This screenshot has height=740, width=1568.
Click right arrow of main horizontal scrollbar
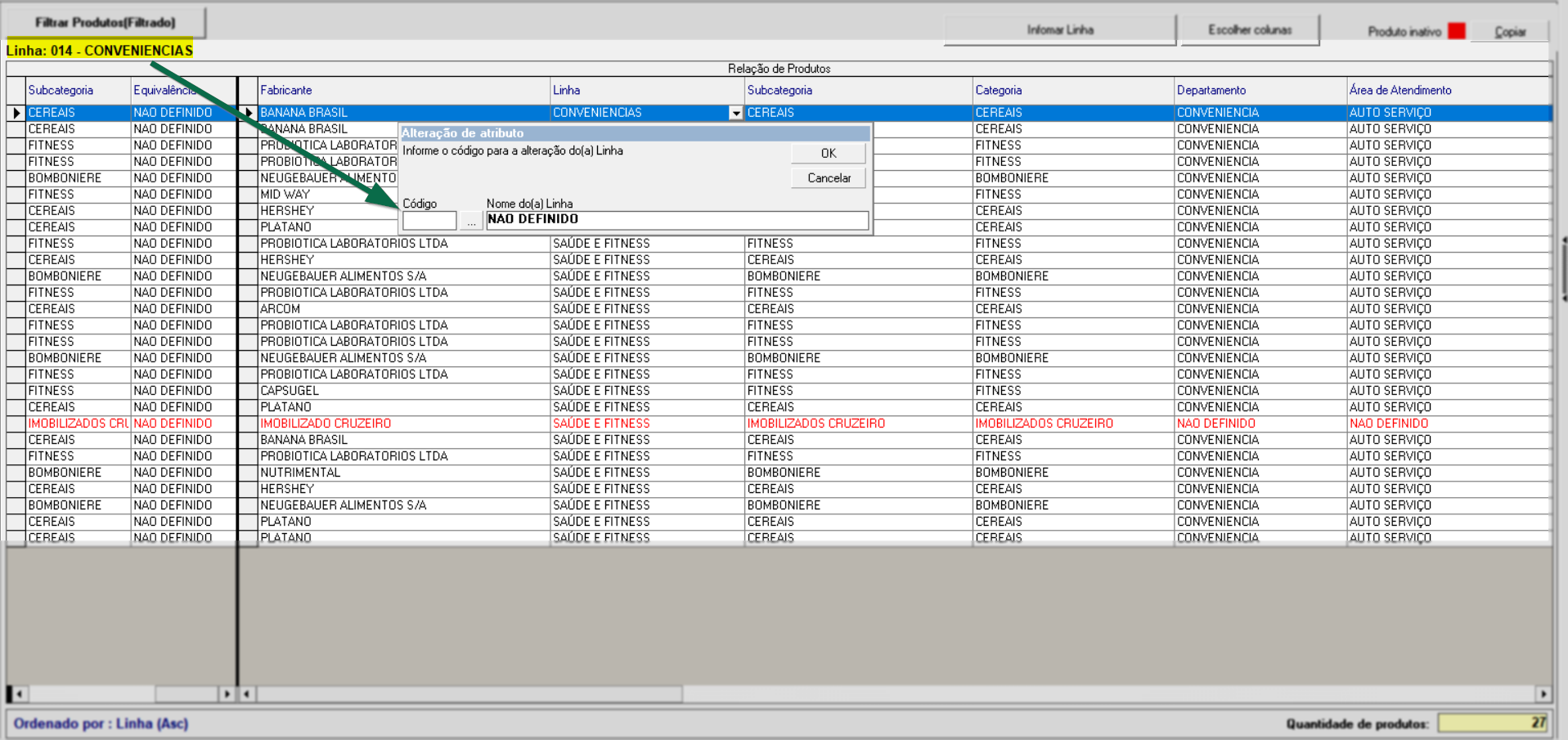(x=1543, y=694)
